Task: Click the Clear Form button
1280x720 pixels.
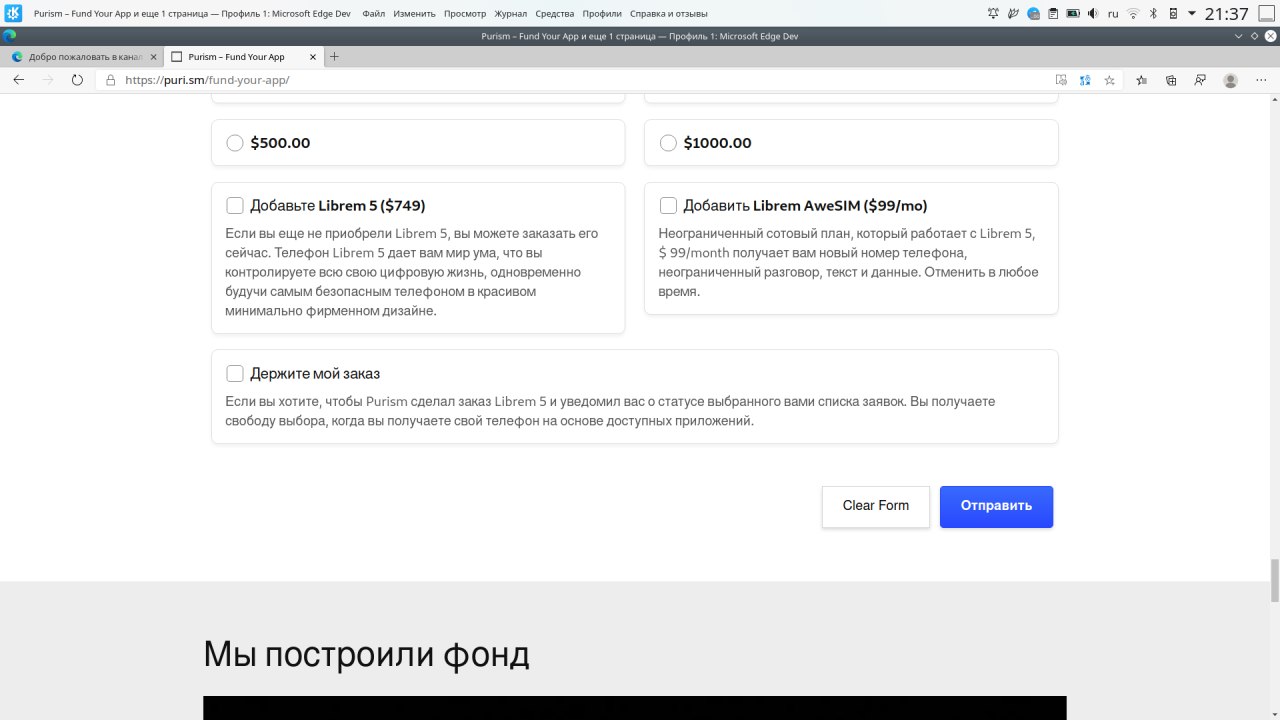Action: [x=876, y=506]
